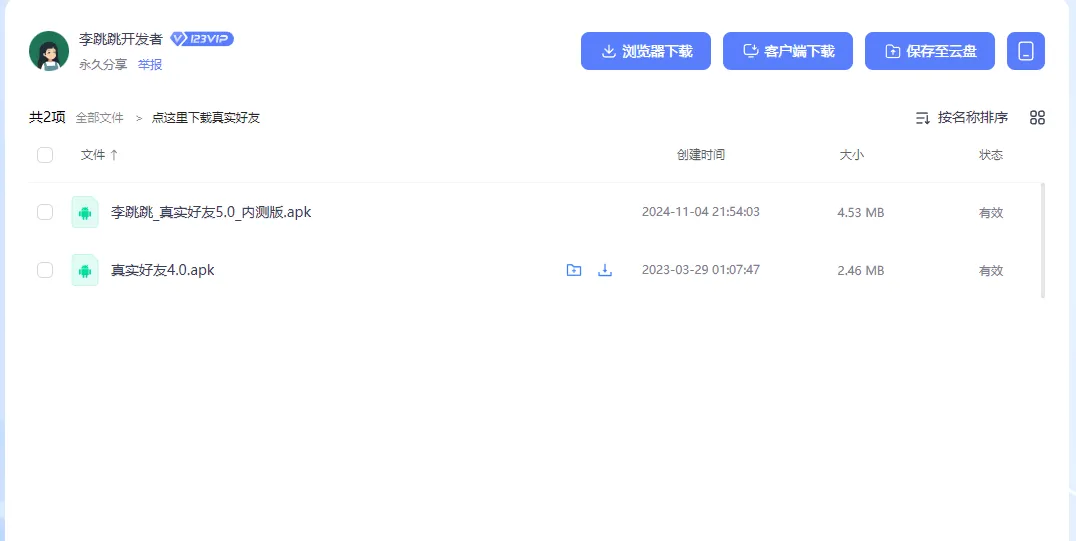Click breadcrumb 点这里下载真实好友
The image size is (1076, 541).
pos(206,118)
